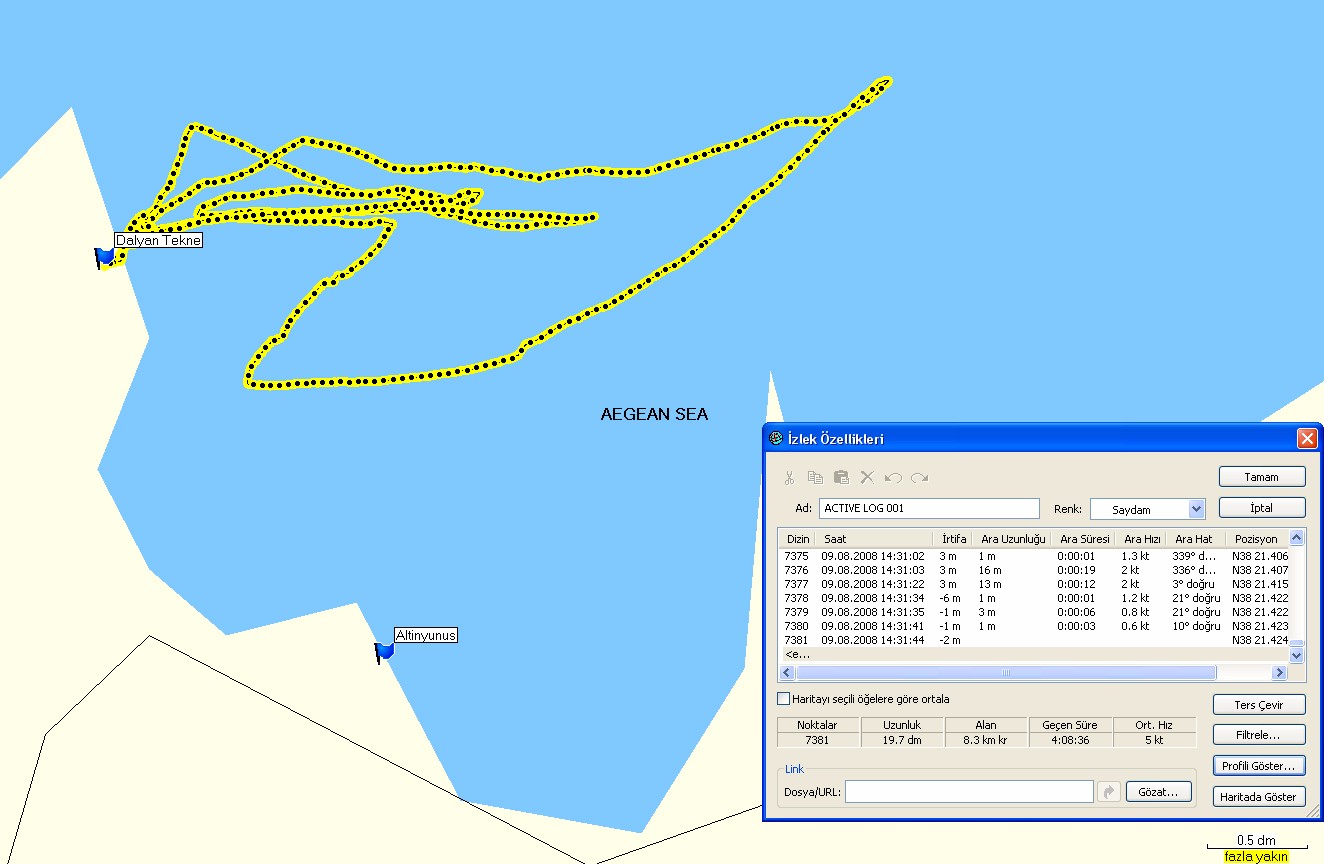The width and height of the screenshot is (1324, 864).
Task: Close the İzlek Özellikleri dialog
Action: click(1306, 438)
